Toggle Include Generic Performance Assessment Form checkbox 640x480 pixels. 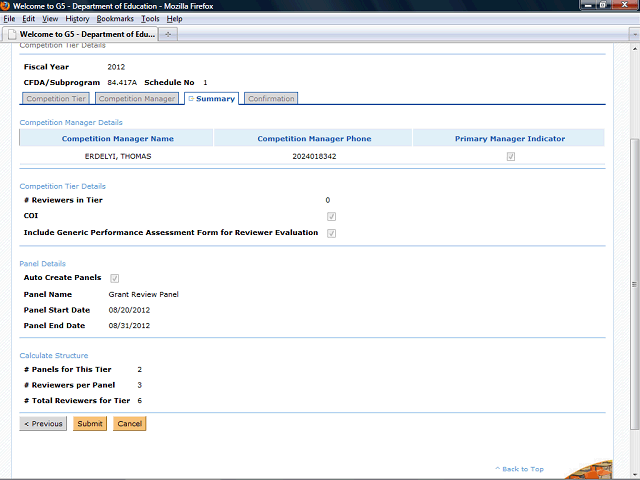pyautogui.click(x=331, y=233)
